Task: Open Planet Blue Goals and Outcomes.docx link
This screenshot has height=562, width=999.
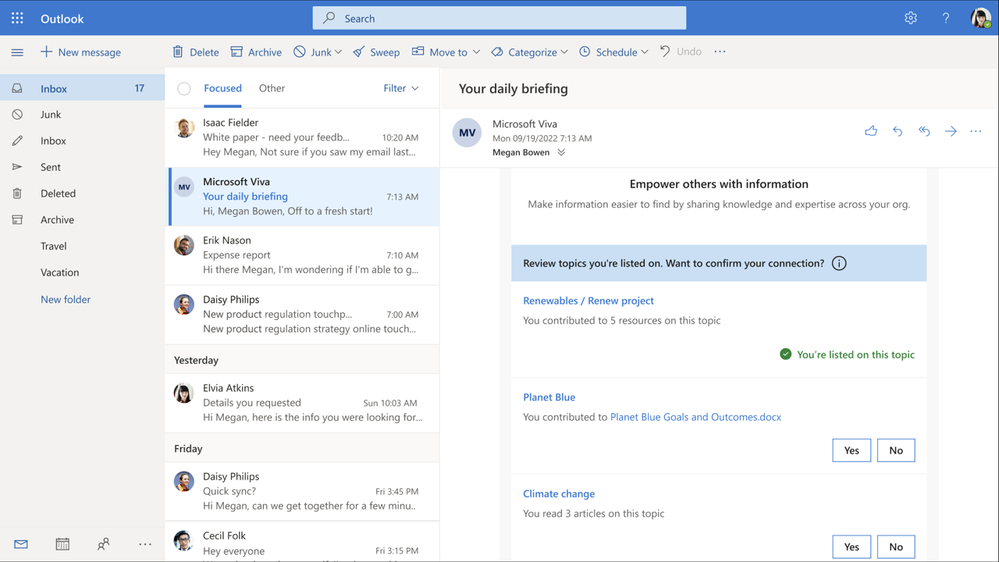Action: pyautogui.click(x=695, y=417)
